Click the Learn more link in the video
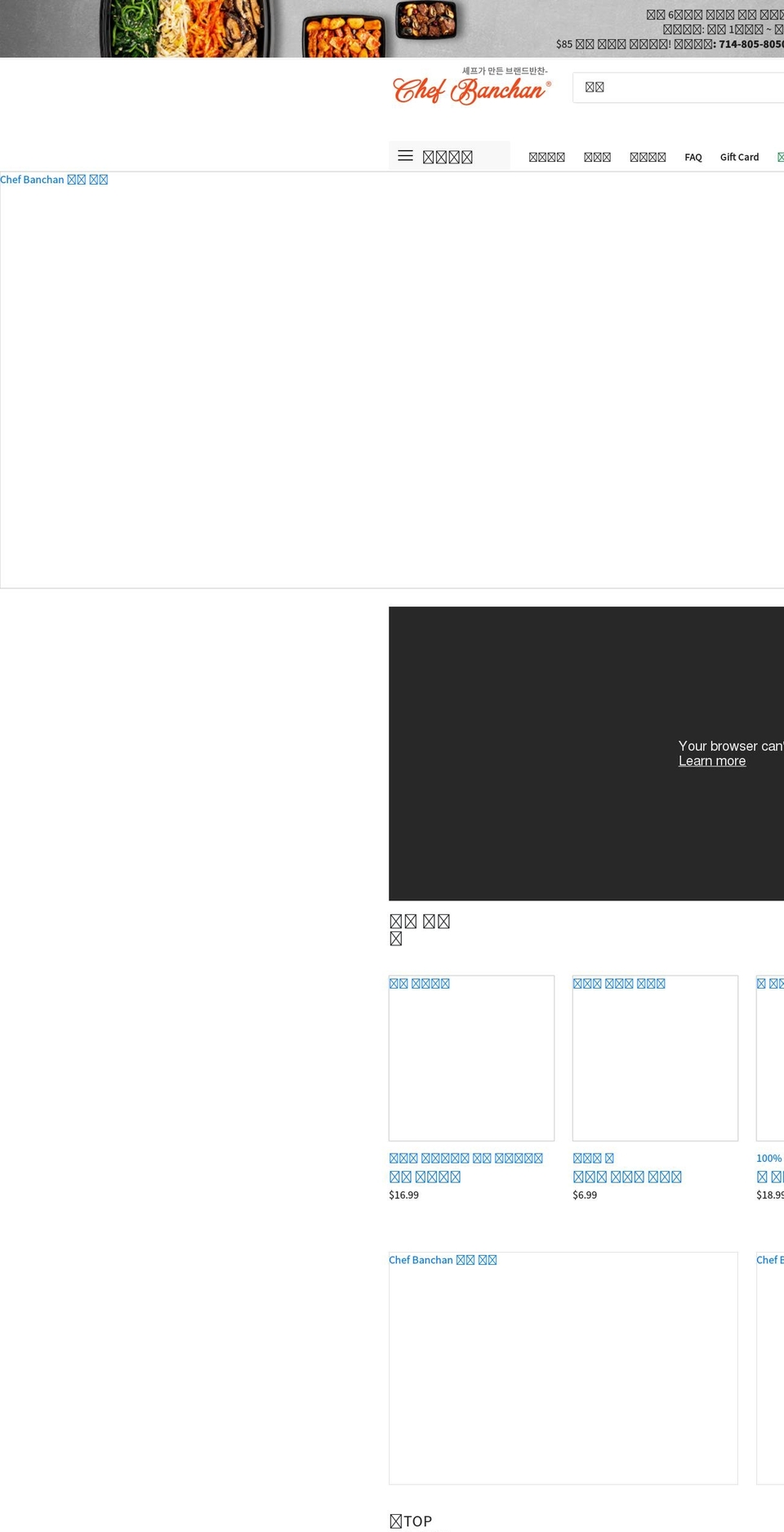 pyautogui.click(x=712, y=761)
